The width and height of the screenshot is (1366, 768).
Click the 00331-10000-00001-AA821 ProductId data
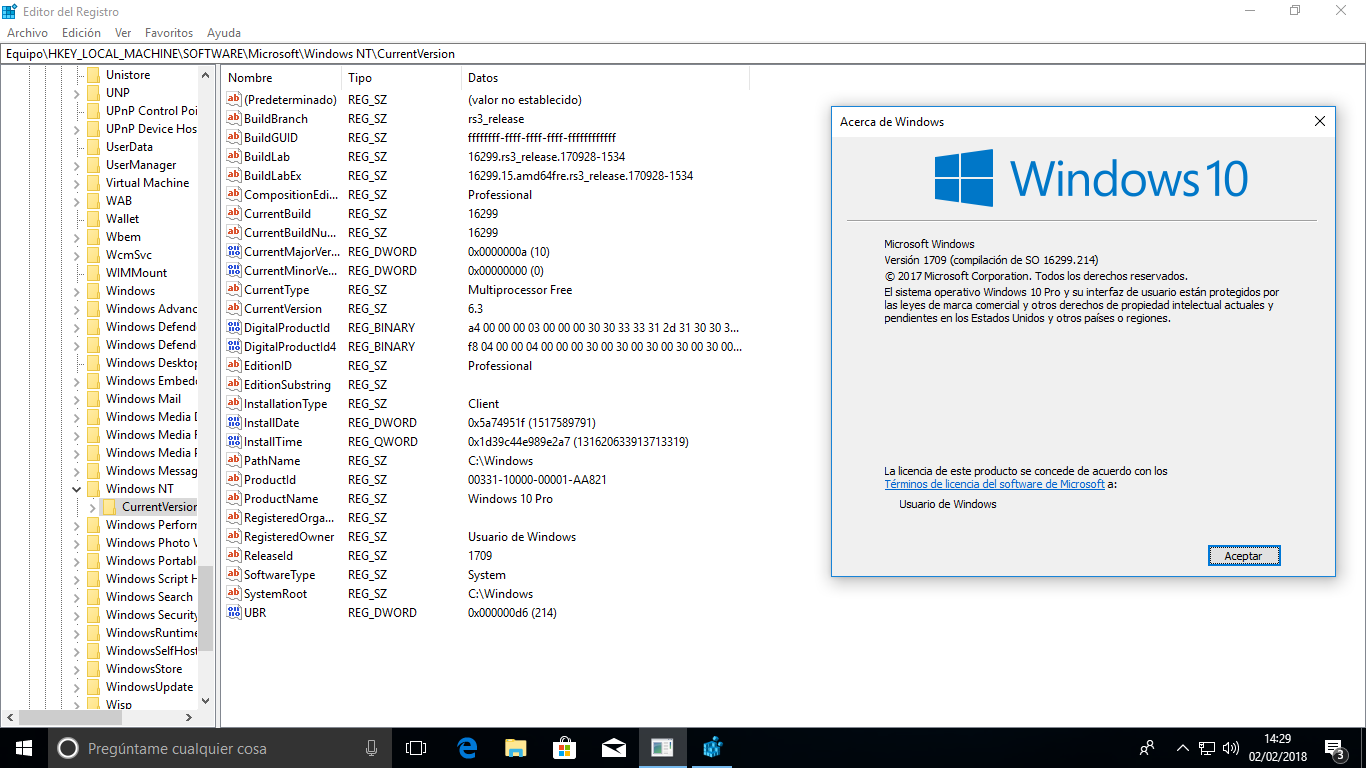click(537, 480)
